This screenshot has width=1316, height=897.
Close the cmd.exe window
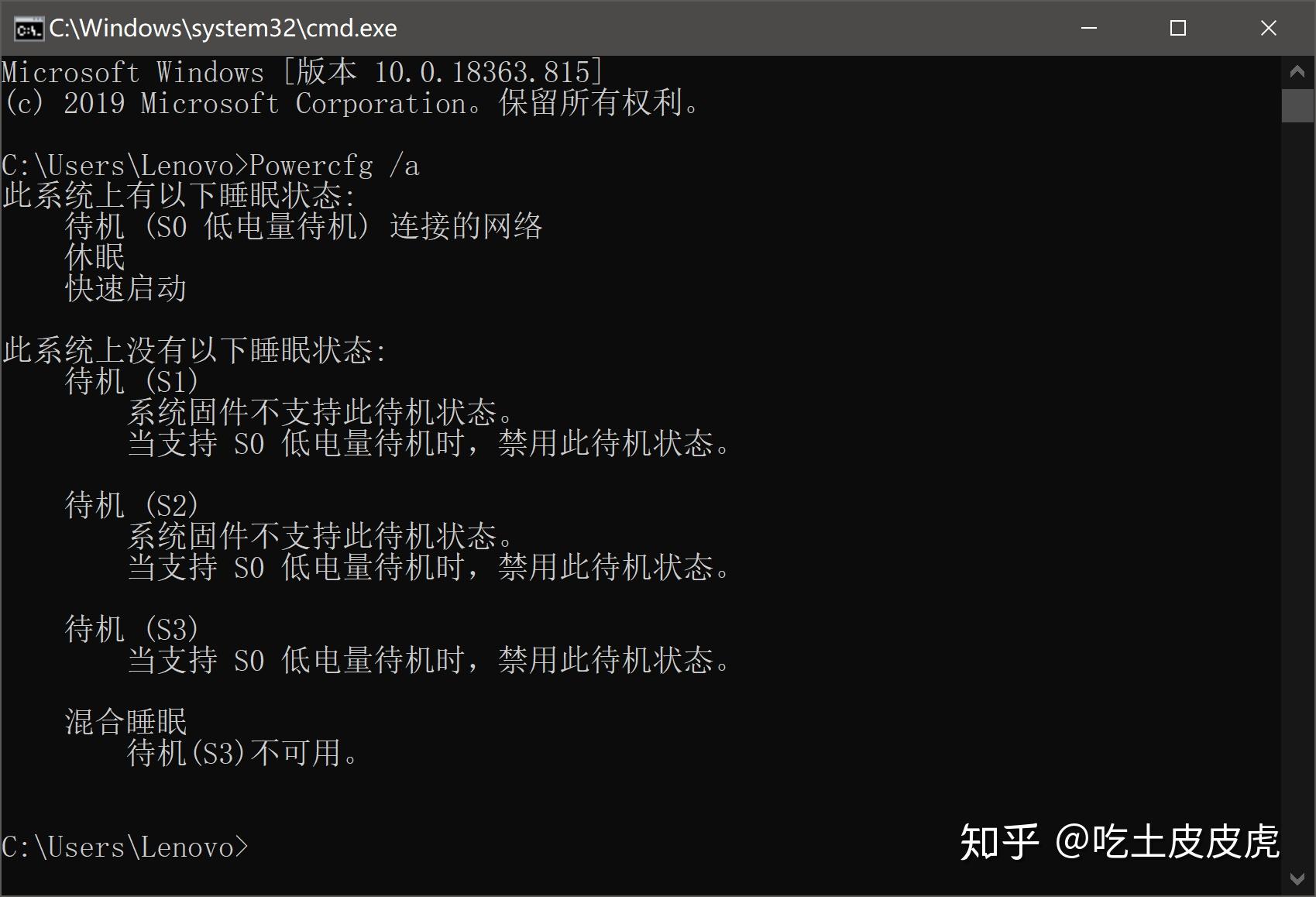(x=1268, y=28)
